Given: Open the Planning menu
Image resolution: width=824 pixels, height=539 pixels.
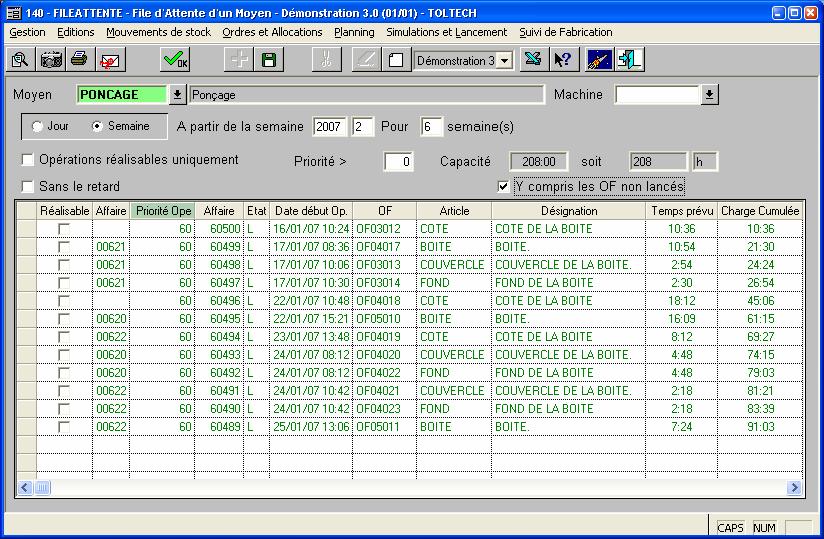Looking at the screenshot, I should (354, 32).
